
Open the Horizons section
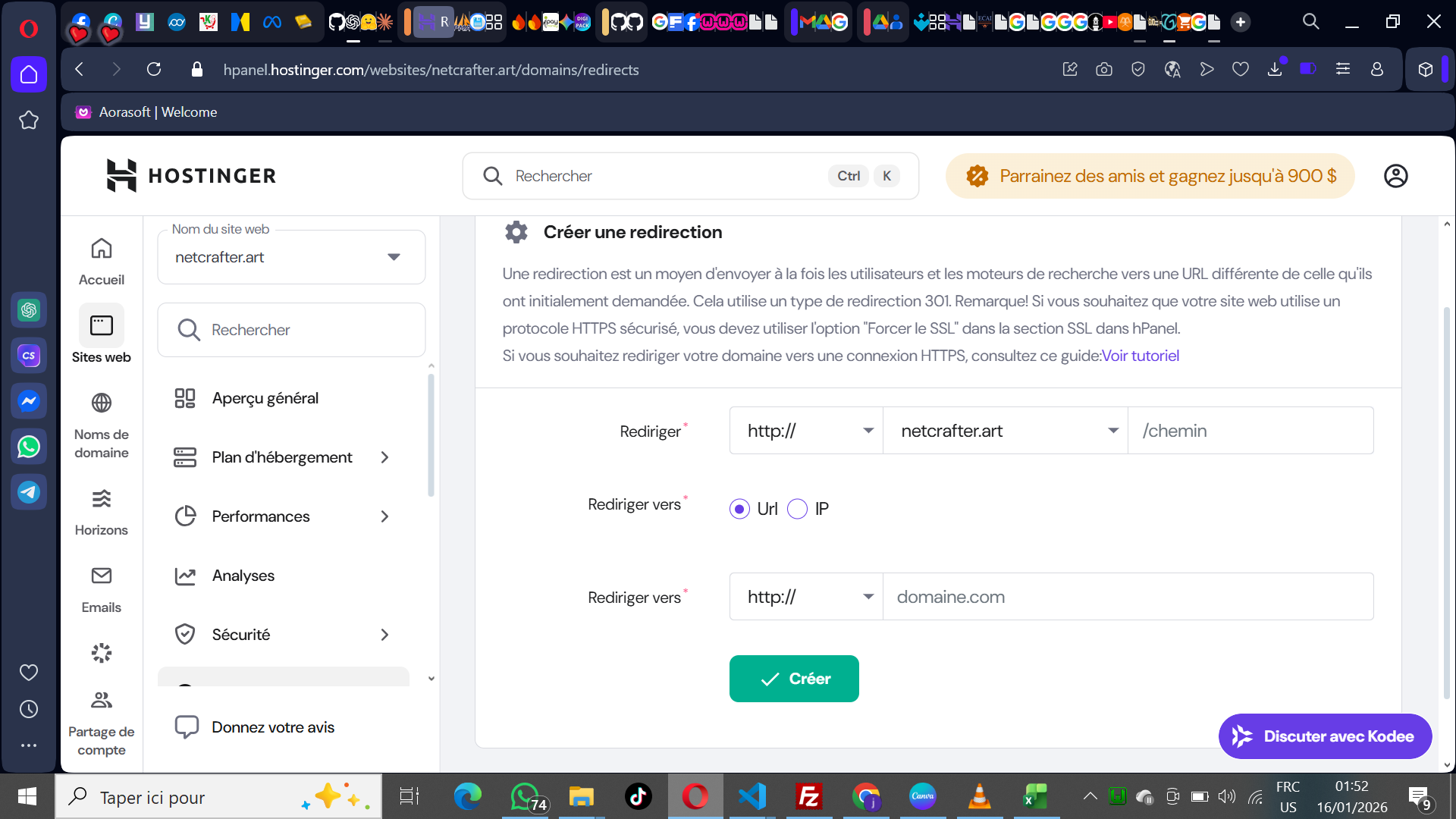(102, 512)
